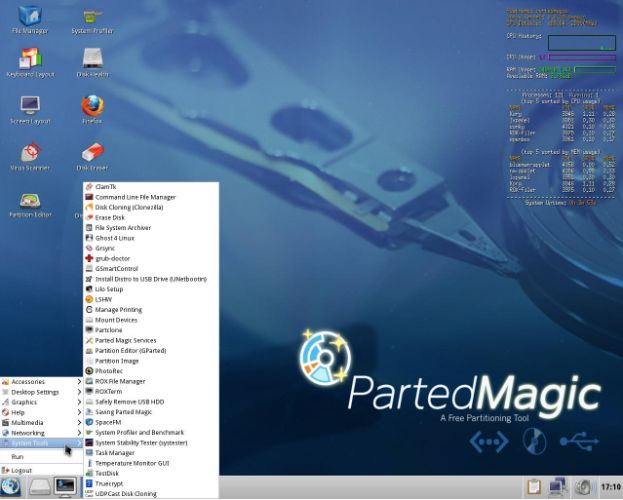Open the System Profiler desktop icon
The width and height of the screenshot is (623, 500).
coord(92,19)
